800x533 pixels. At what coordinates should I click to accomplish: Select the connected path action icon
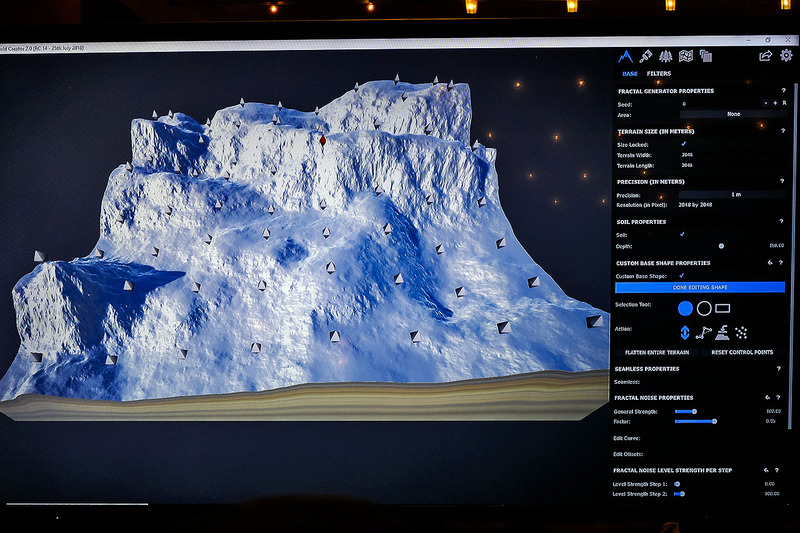[x=704, y=333]
